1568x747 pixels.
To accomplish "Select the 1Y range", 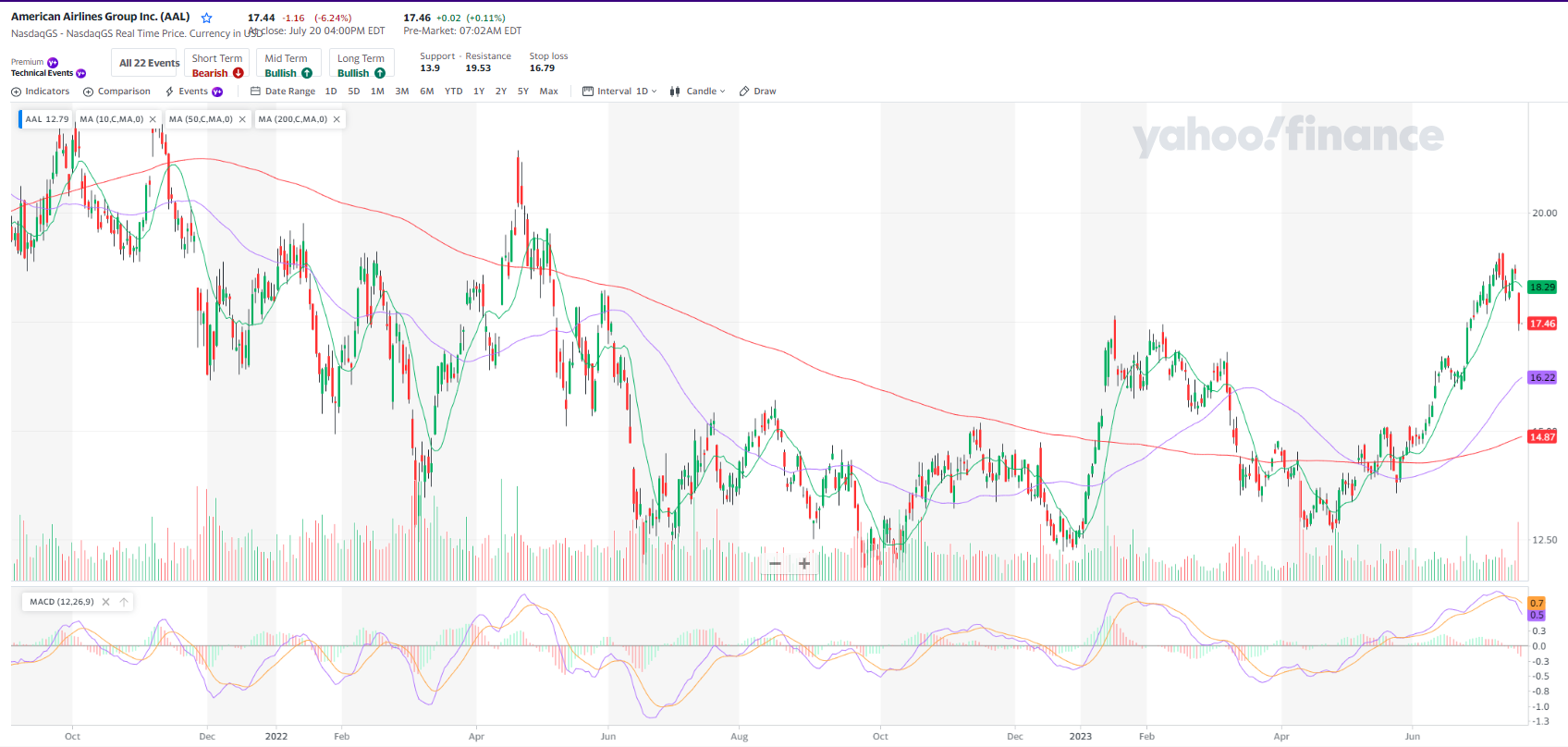I will pyautogui.click(x=479, y=92).
